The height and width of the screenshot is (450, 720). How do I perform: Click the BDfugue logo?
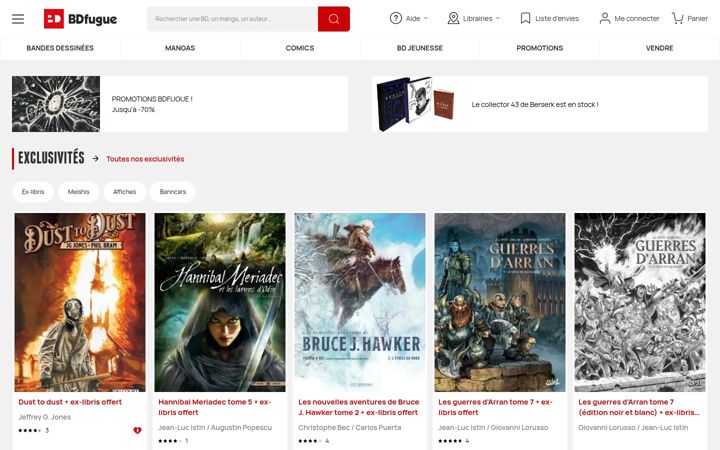pos(80,19)
